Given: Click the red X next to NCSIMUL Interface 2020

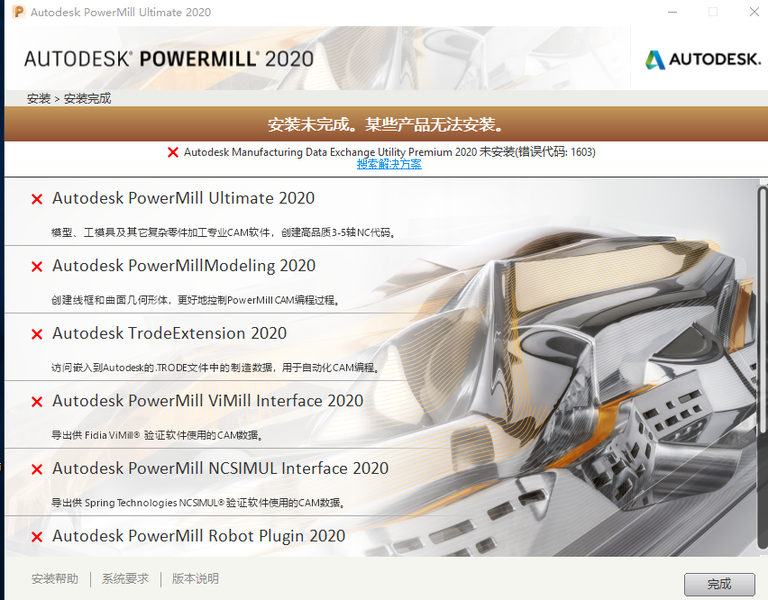Looking at the screenshot, I should [37, 469].
